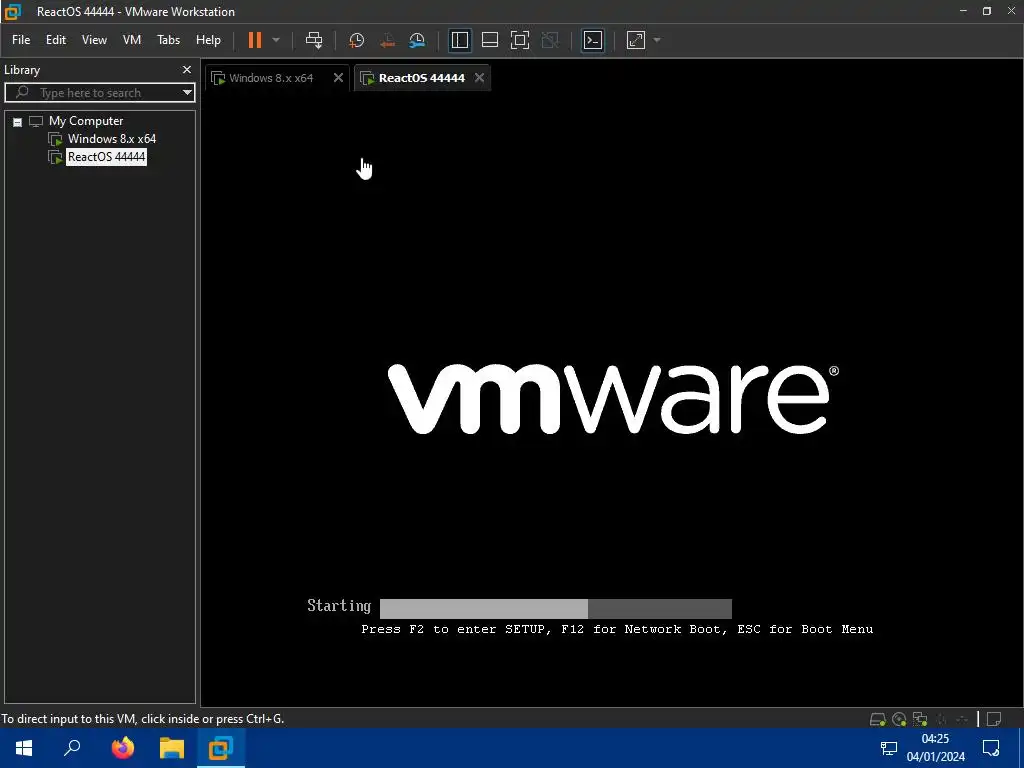
Task: Click the CD/DVD drive status icon
Action: [899, 719]
